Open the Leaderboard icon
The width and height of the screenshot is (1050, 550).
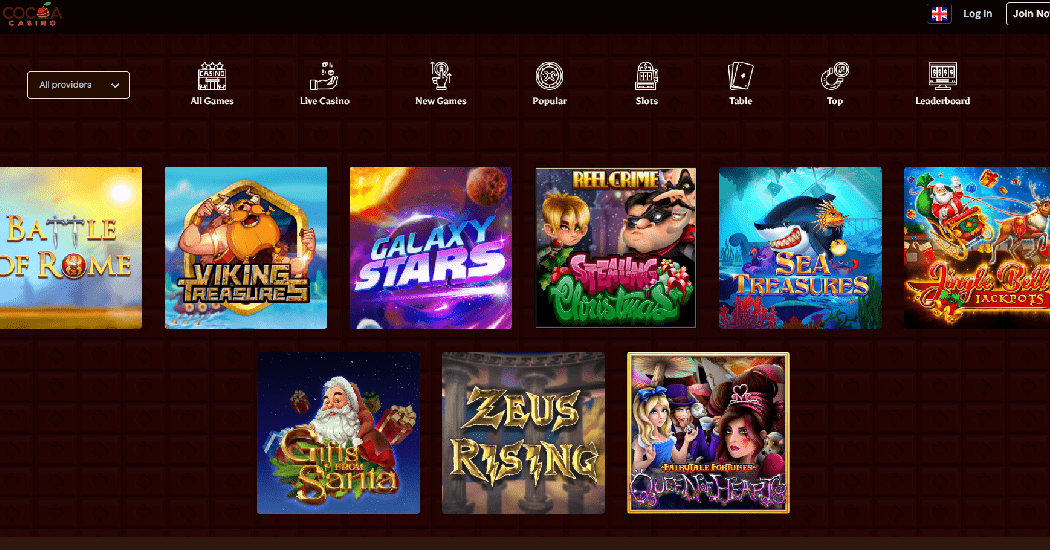[x=942, y=76]
